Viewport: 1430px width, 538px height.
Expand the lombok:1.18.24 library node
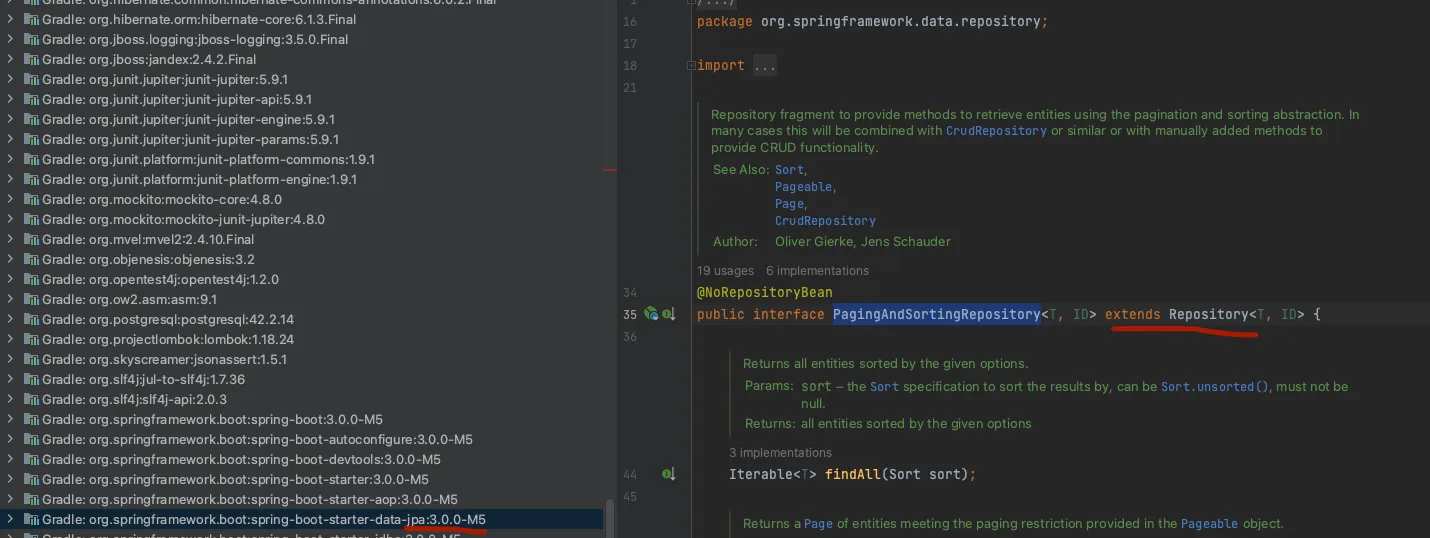pyautogui.click(x=10, y=339)
